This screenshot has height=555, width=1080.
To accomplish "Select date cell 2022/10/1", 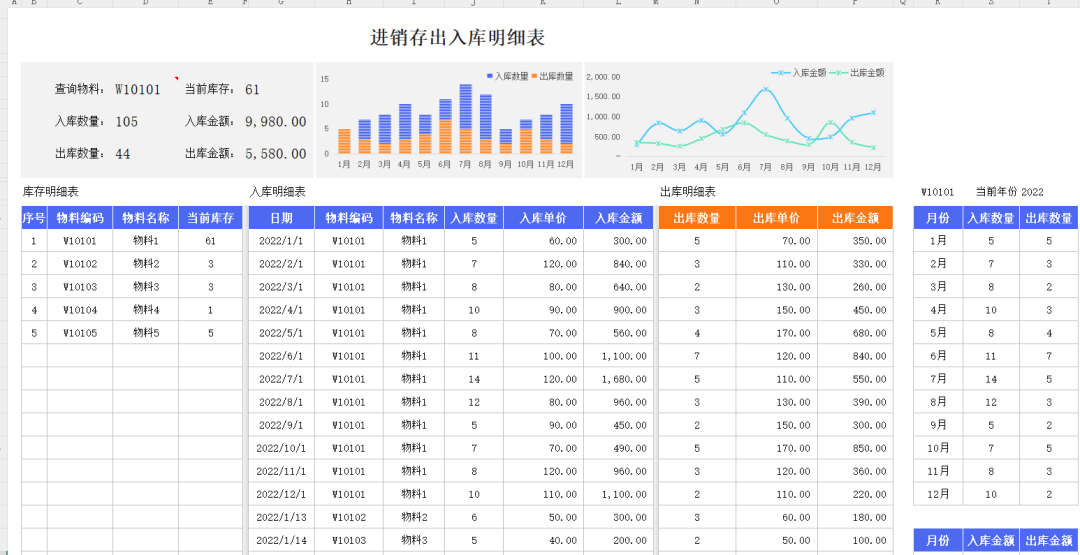I will [x=281, y=448].
